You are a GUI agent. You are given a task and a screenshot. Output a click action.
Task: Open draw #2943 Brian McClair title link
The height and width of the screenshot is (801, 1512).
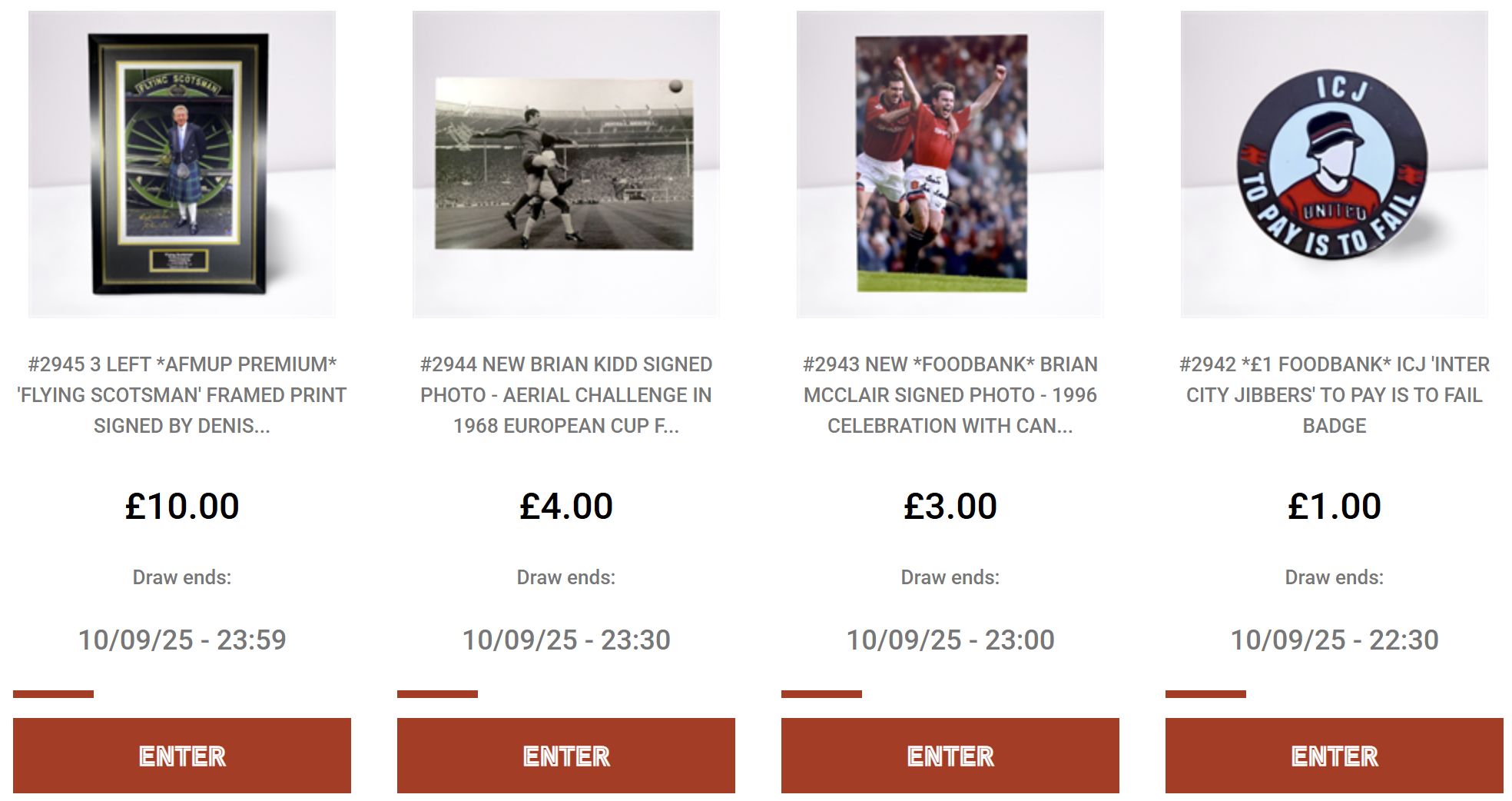point(950,395)
